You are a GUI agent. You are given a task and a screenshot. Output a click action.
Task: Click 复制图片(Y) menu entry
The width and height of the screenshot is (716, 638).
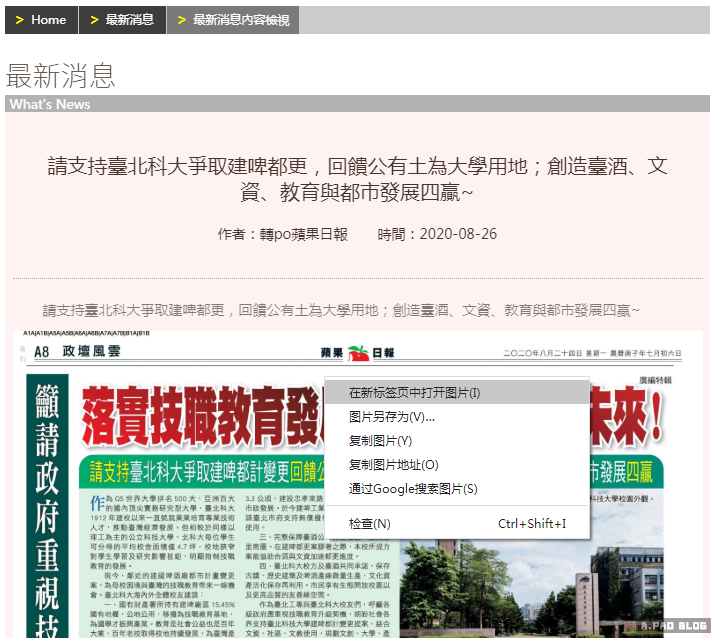[x=380, y=440]
